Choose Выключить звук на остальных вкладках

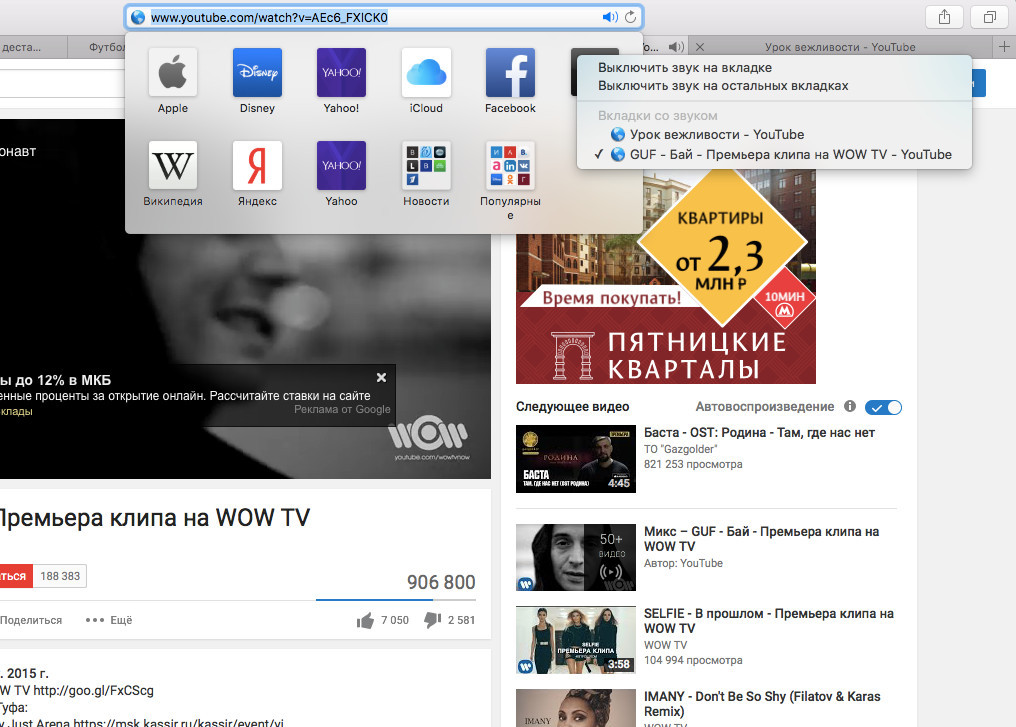723,86
